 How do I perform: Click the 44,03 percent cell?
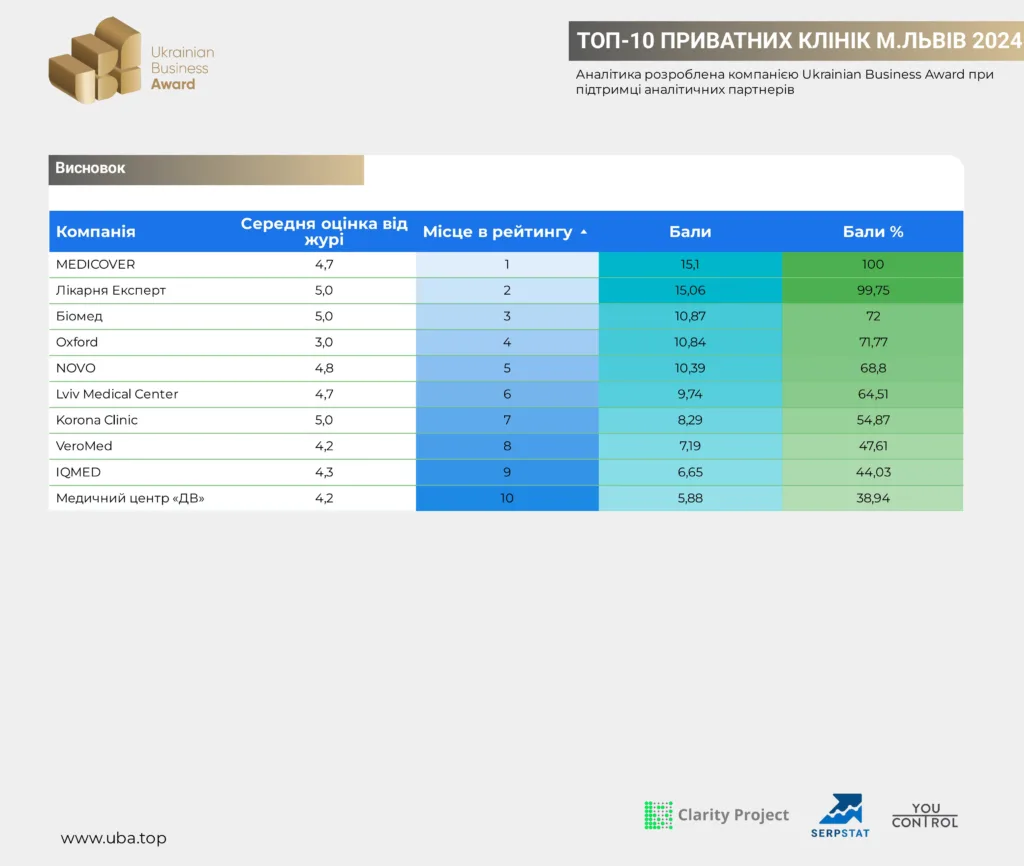[x=873, y=472]
